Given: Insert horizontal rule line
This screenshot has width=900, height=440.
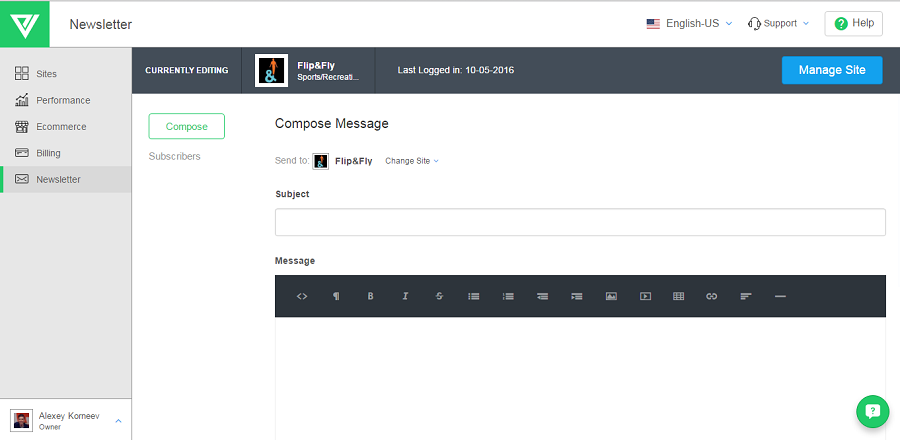Looking at the screenshot, I should pyautogui.click(x=780, y=296).
